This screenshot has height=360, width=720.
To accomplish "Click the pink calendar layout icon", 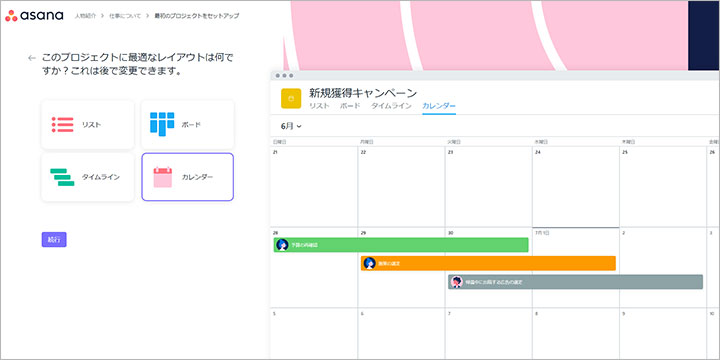I will pos(163,177).
